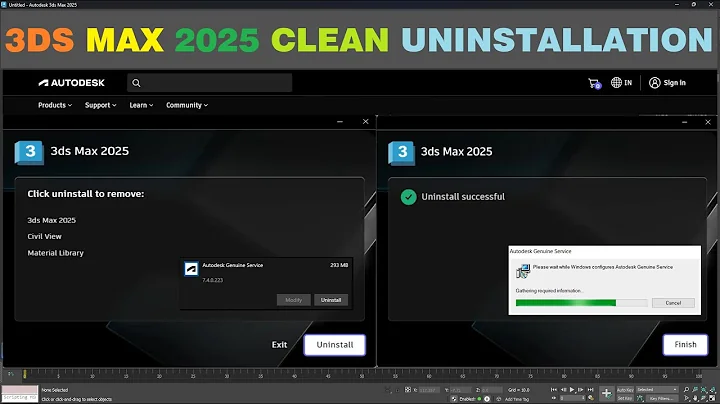Click the time slider handle at frame 0

[x=25, y=374]
